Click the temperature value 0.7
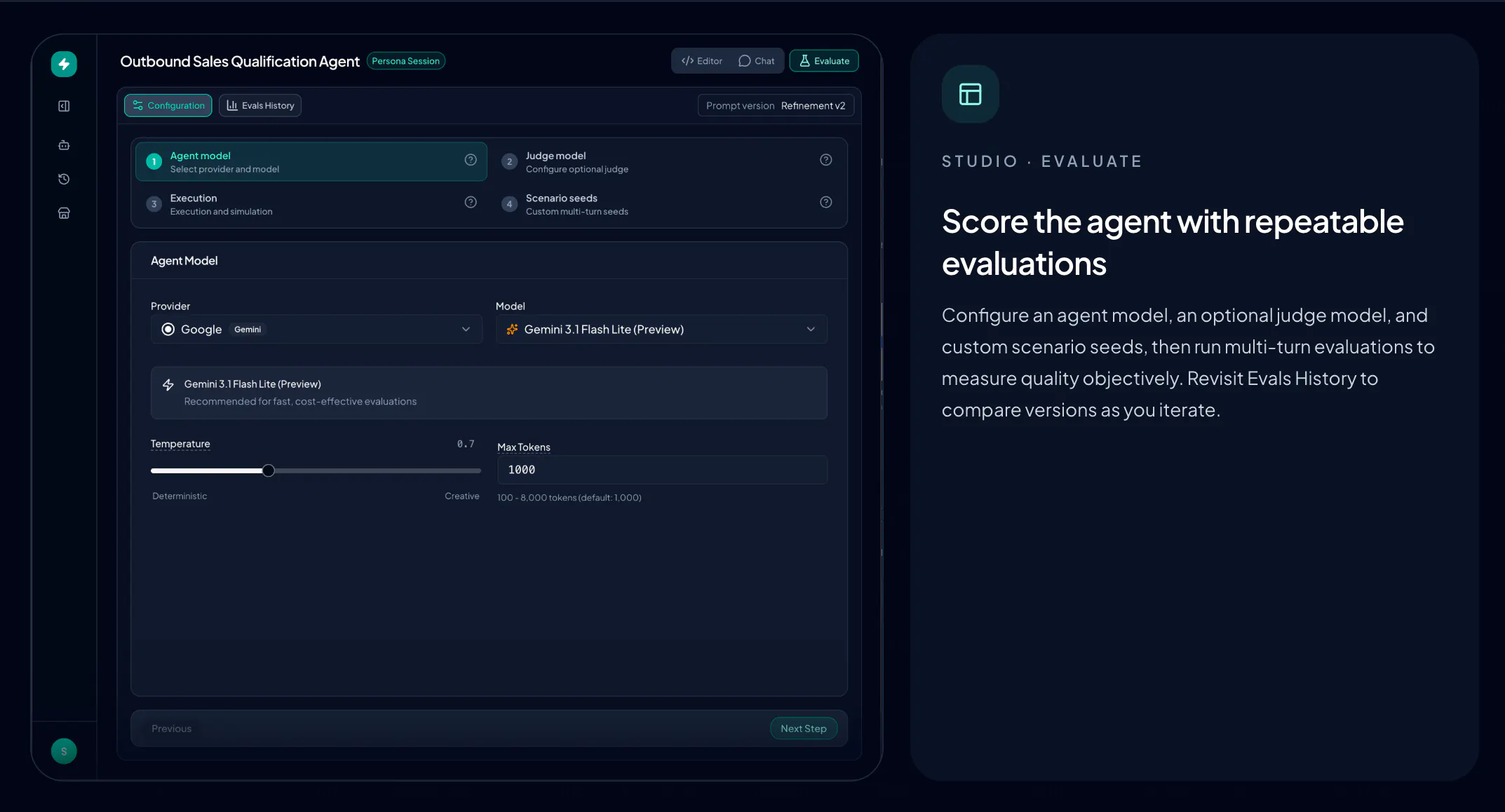1505x812 pixels. 466,444
